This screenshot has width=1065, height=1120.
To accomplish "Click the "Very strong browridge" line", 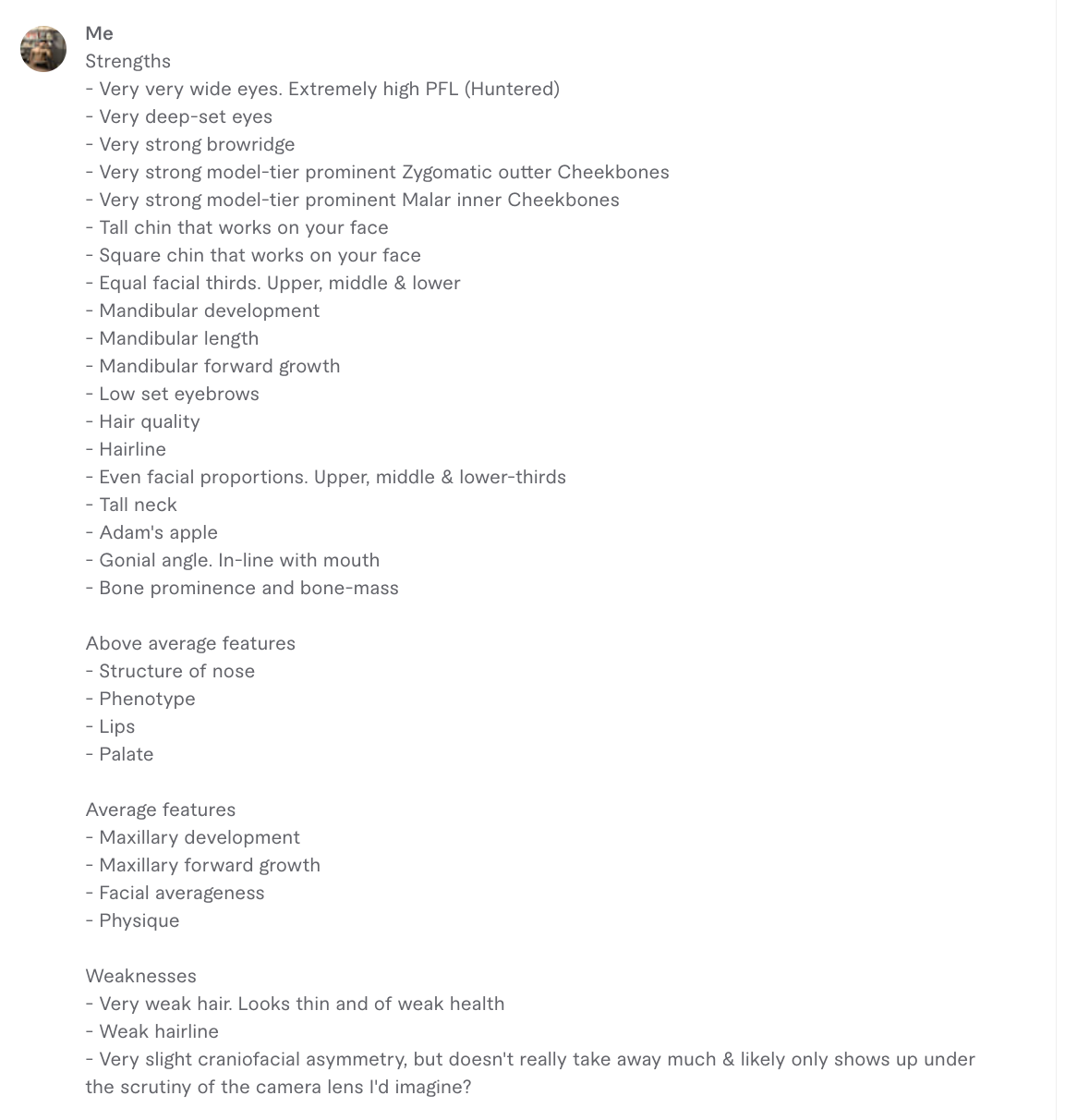I will click(190, 144).
